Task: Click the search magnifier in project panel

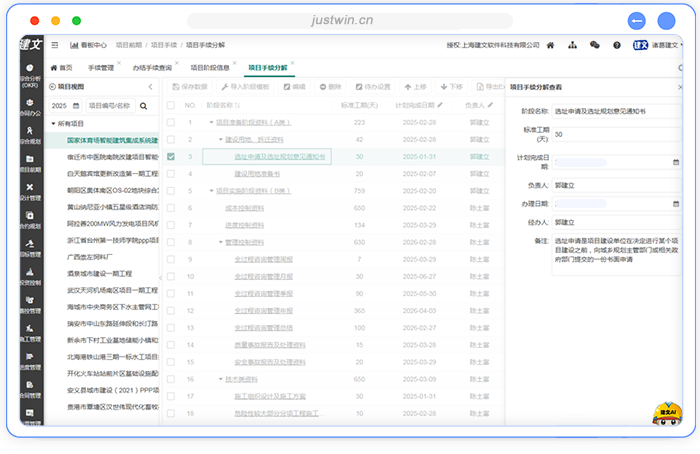Action: pyautogui.click(x=143, y=105)
